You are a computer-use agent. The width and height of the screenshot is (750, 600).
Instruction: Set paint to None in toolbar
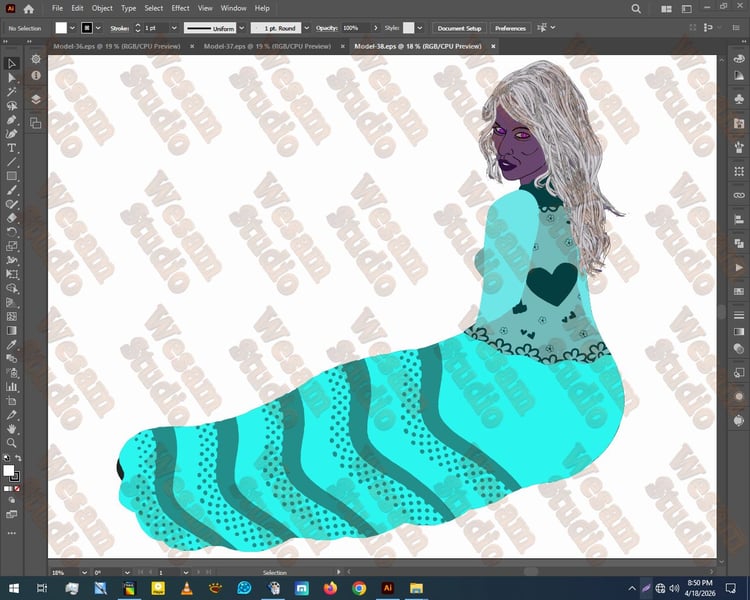point(17,489)
